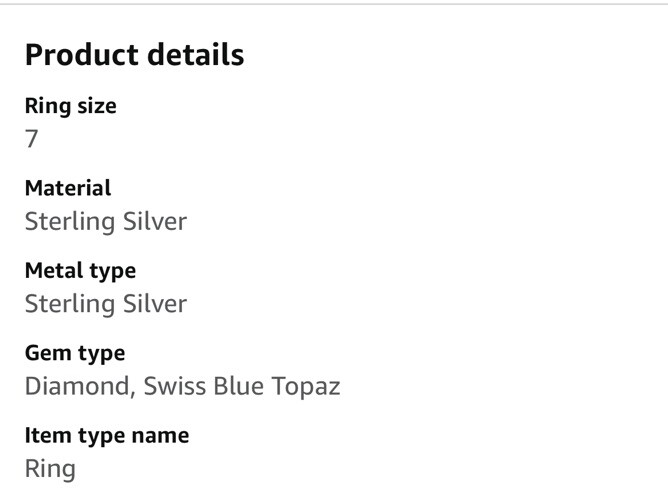Click the "Metal type" attribute label

click(x=80, y=271)
